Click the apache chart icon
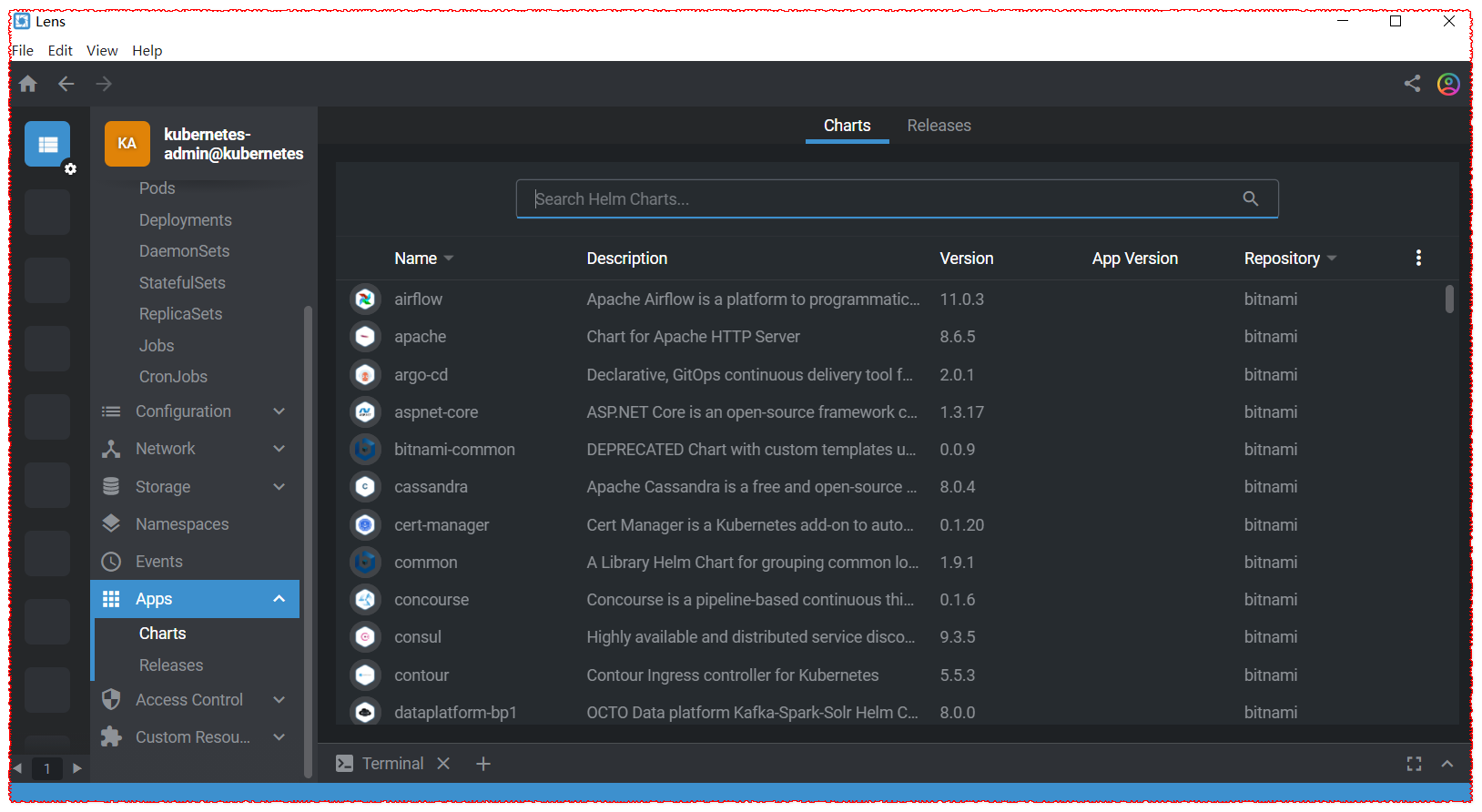 tap(365, 337)
